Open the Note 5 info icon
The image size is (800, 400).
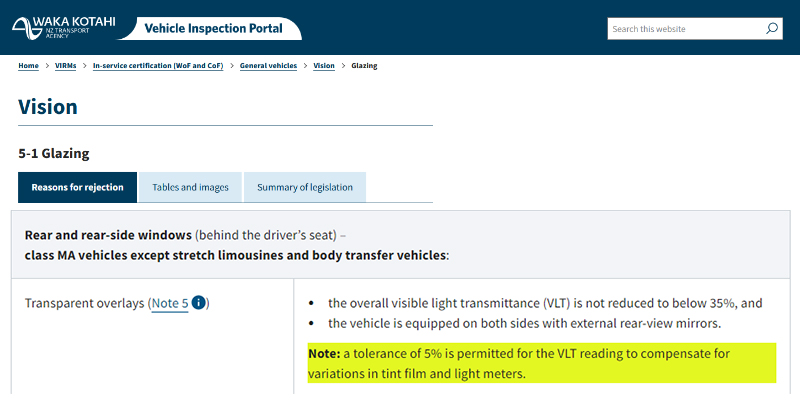(x=198, y=303)
